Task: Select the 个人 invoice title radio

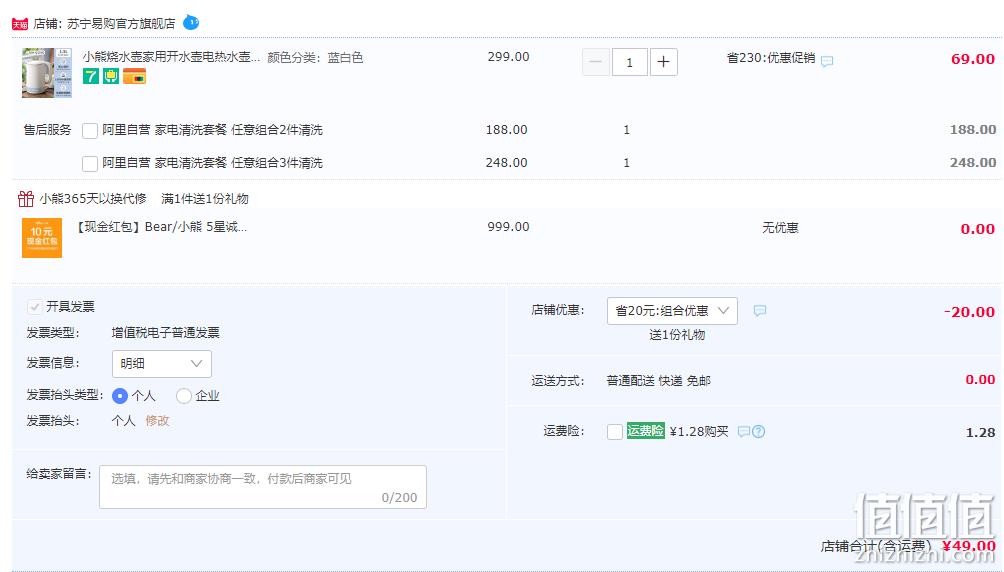Action: 120,396
